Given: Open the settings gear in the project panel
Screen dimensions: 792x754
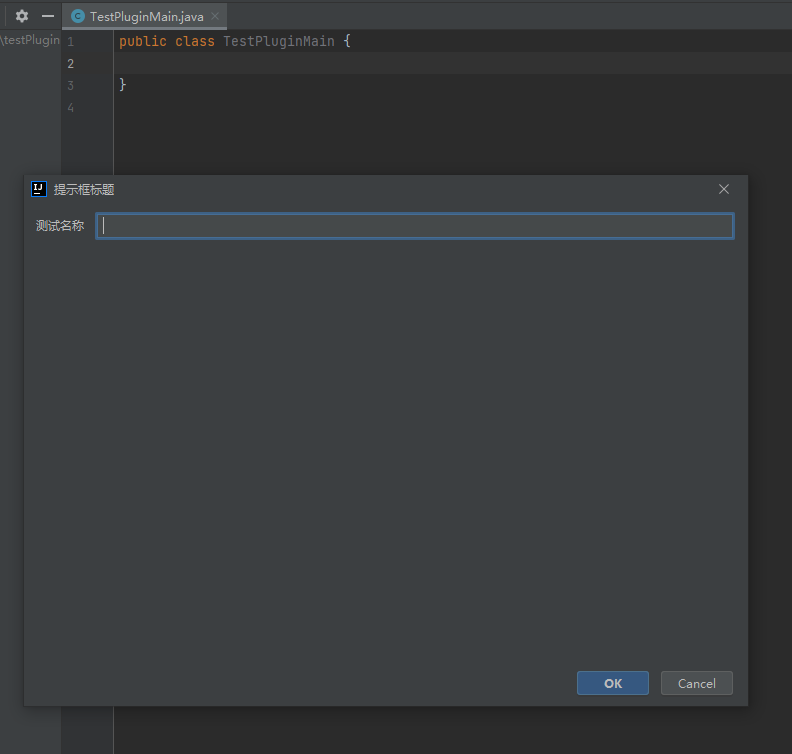Looking at the screenshot, I should [22, 16].
